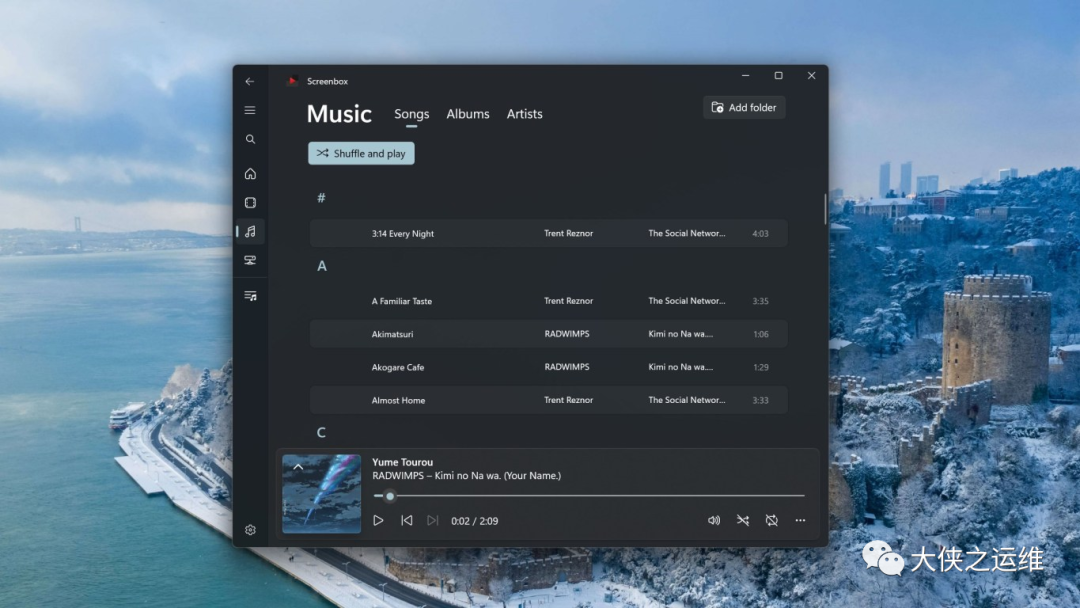Play the current track Yume Tourou
The image size is (1080, 608).
pyautogui.click(x=378, y=521)
